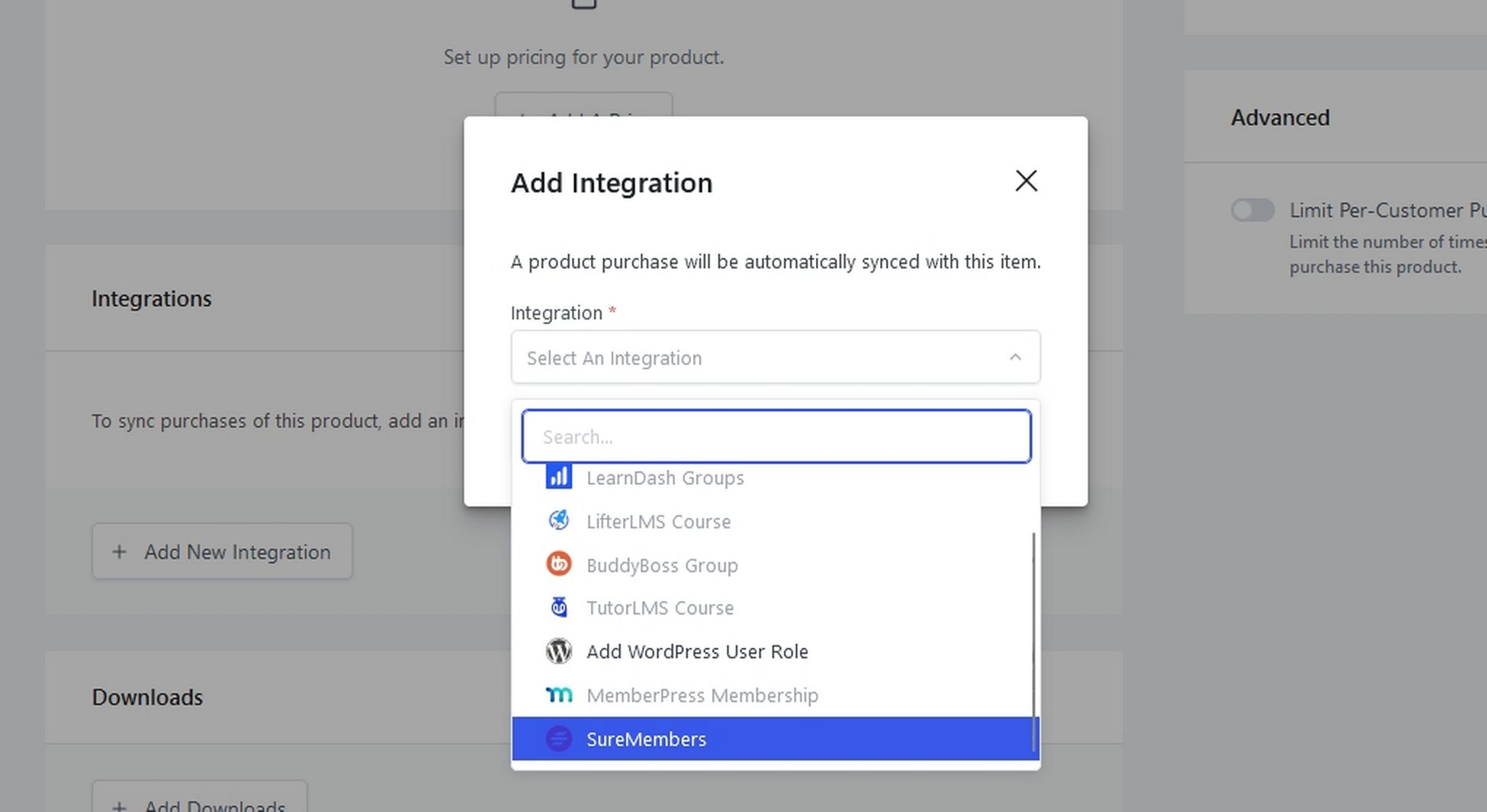Click the WordPress logo next to Add WordPress User Role
This screenshot has height=812, width=1487.
(559, 651)
